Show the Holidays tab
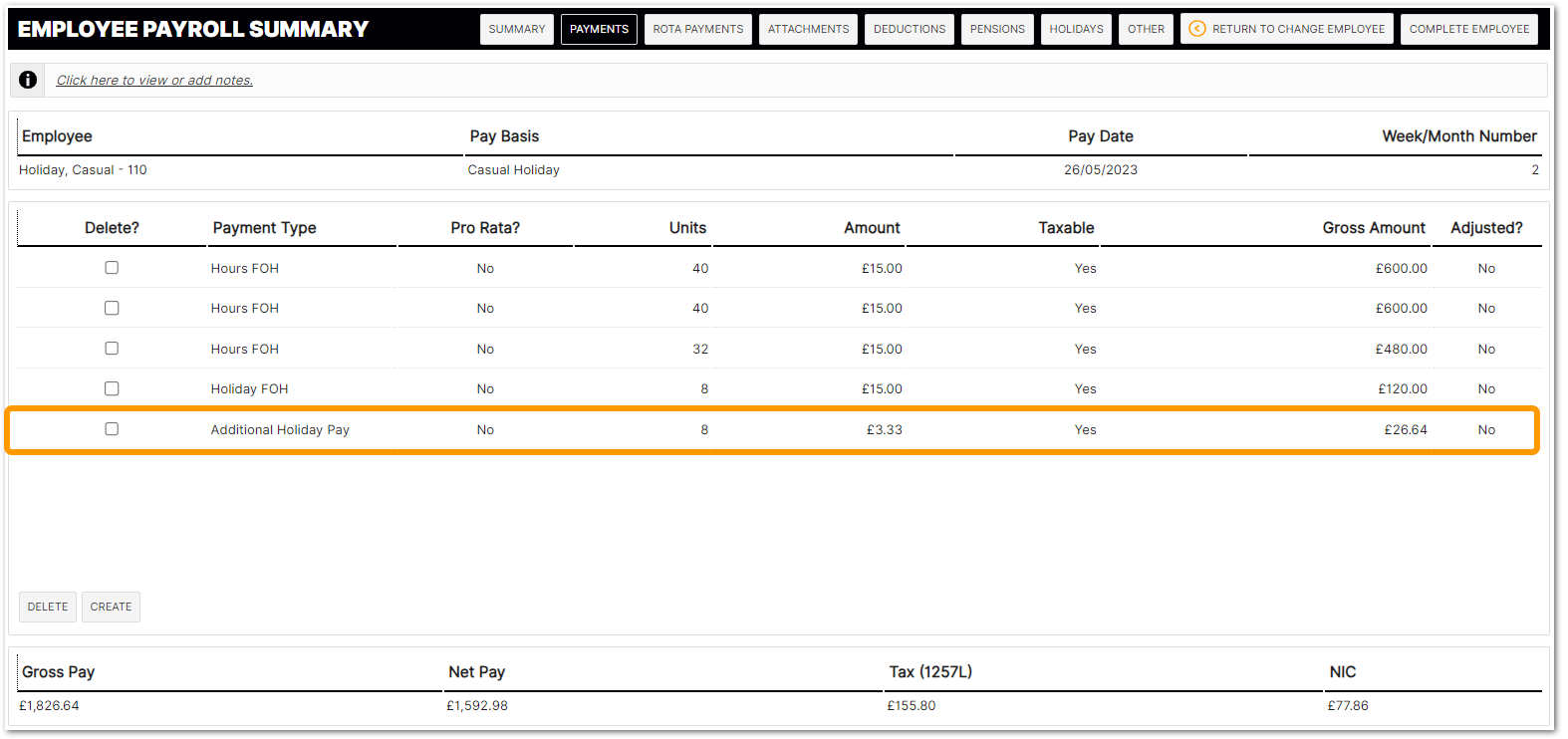Viewport: 1568px width, 739px height. (1076, 29)
